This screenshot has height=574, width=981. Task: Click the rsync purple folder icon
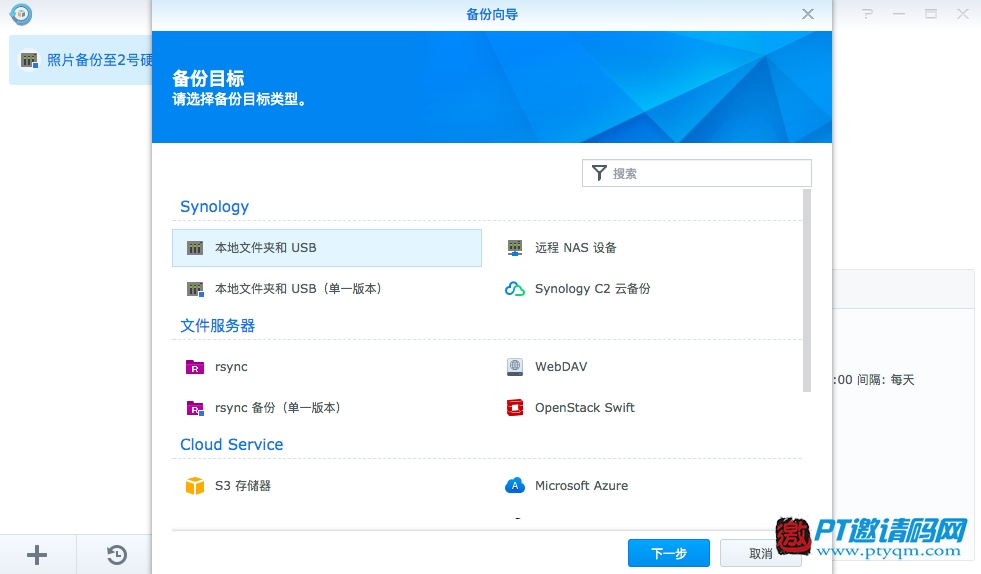(x=195, y=367)
